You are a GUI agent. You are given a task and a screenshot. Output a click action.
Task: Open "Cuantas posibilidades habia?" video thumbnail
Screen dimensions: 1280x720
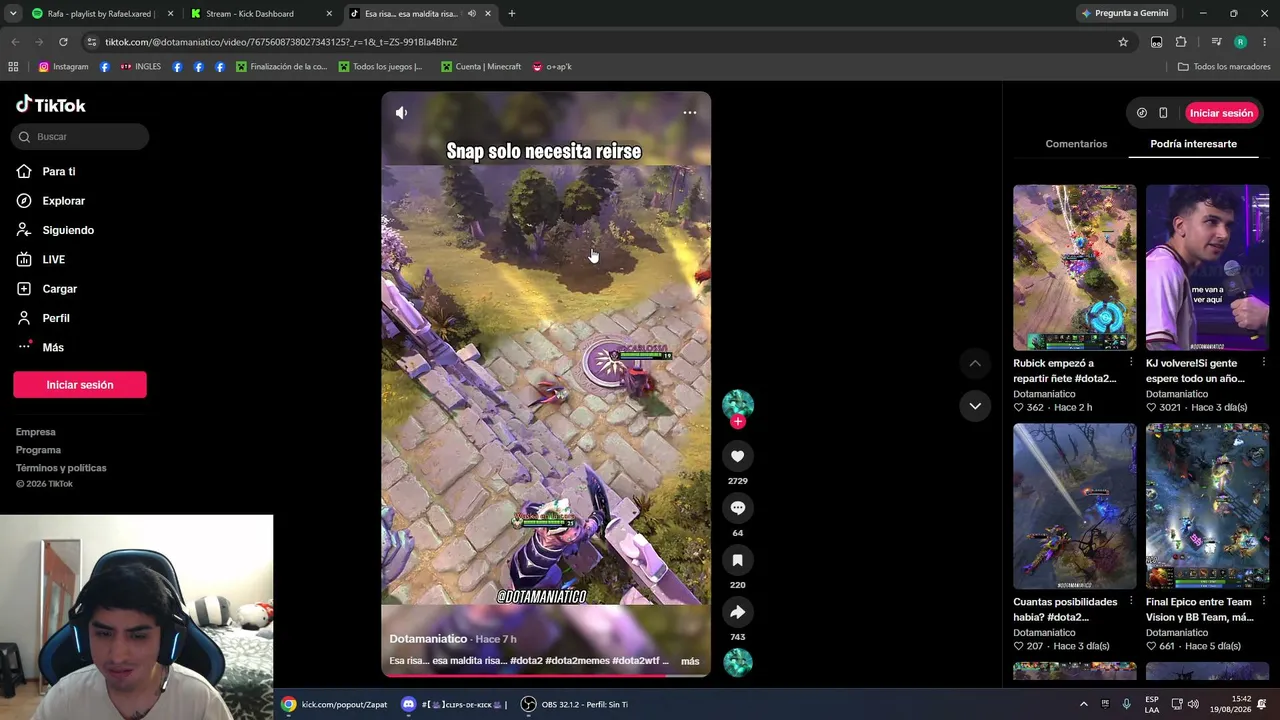(1075, 506)
